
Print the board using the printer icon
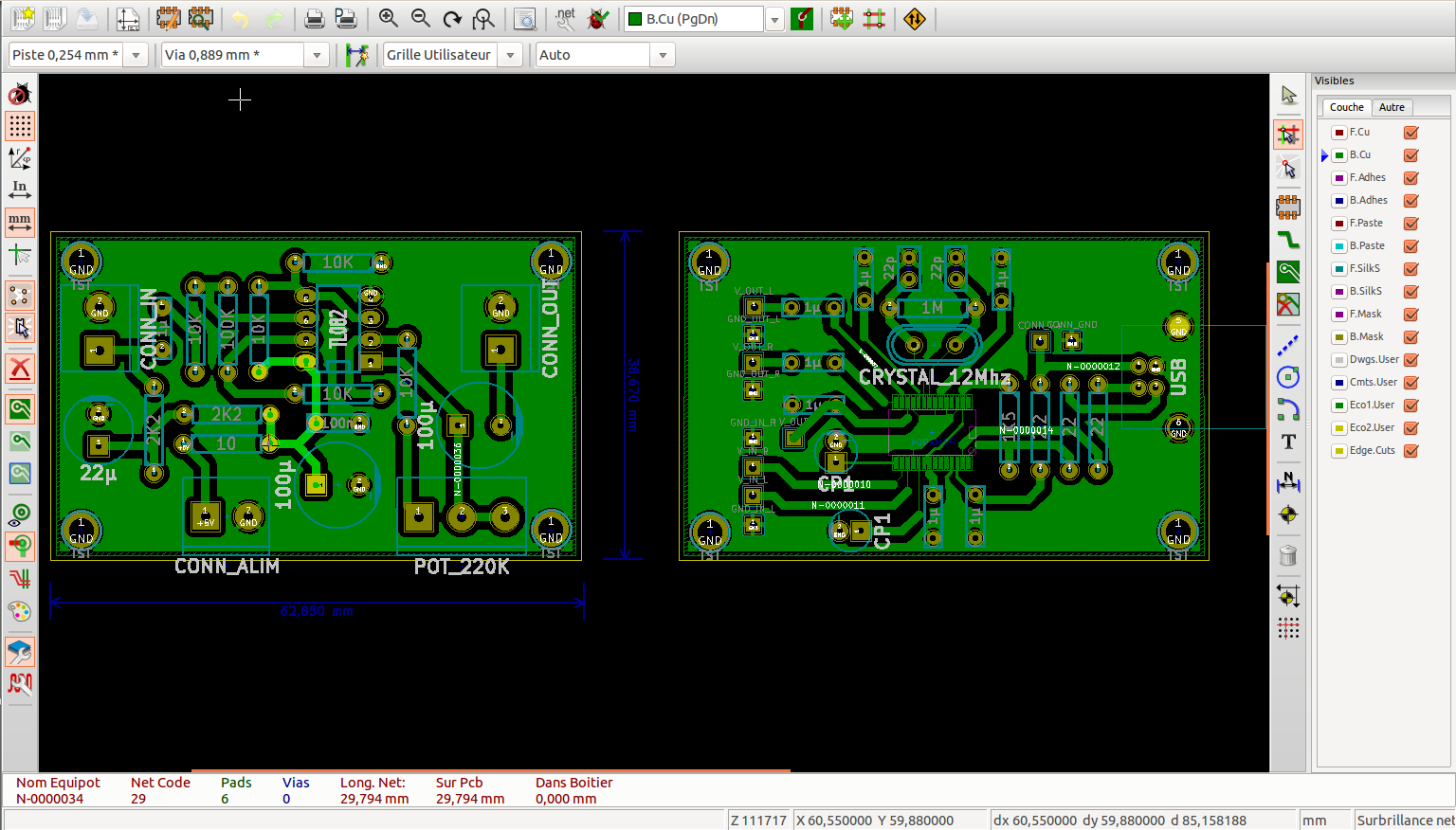tap(315, 18)
